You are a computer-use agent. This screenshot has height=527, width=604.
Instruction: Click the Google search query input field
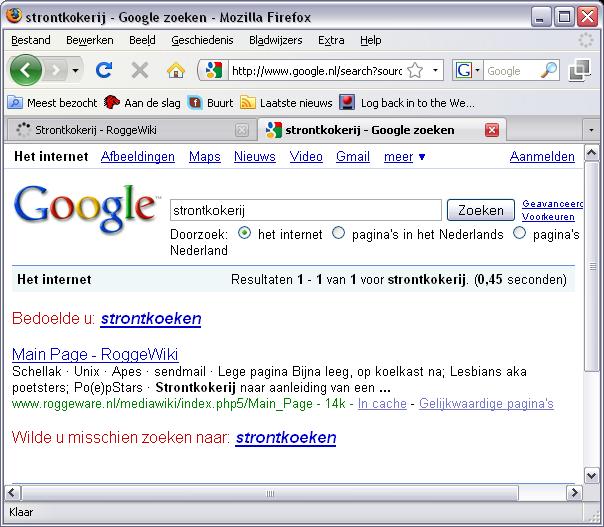pos(305,211)
